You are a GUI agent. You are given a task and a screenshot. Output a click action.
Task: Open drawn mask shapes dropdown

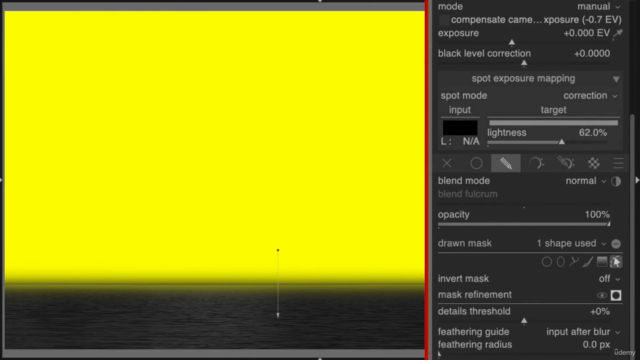tap(571, 244)
